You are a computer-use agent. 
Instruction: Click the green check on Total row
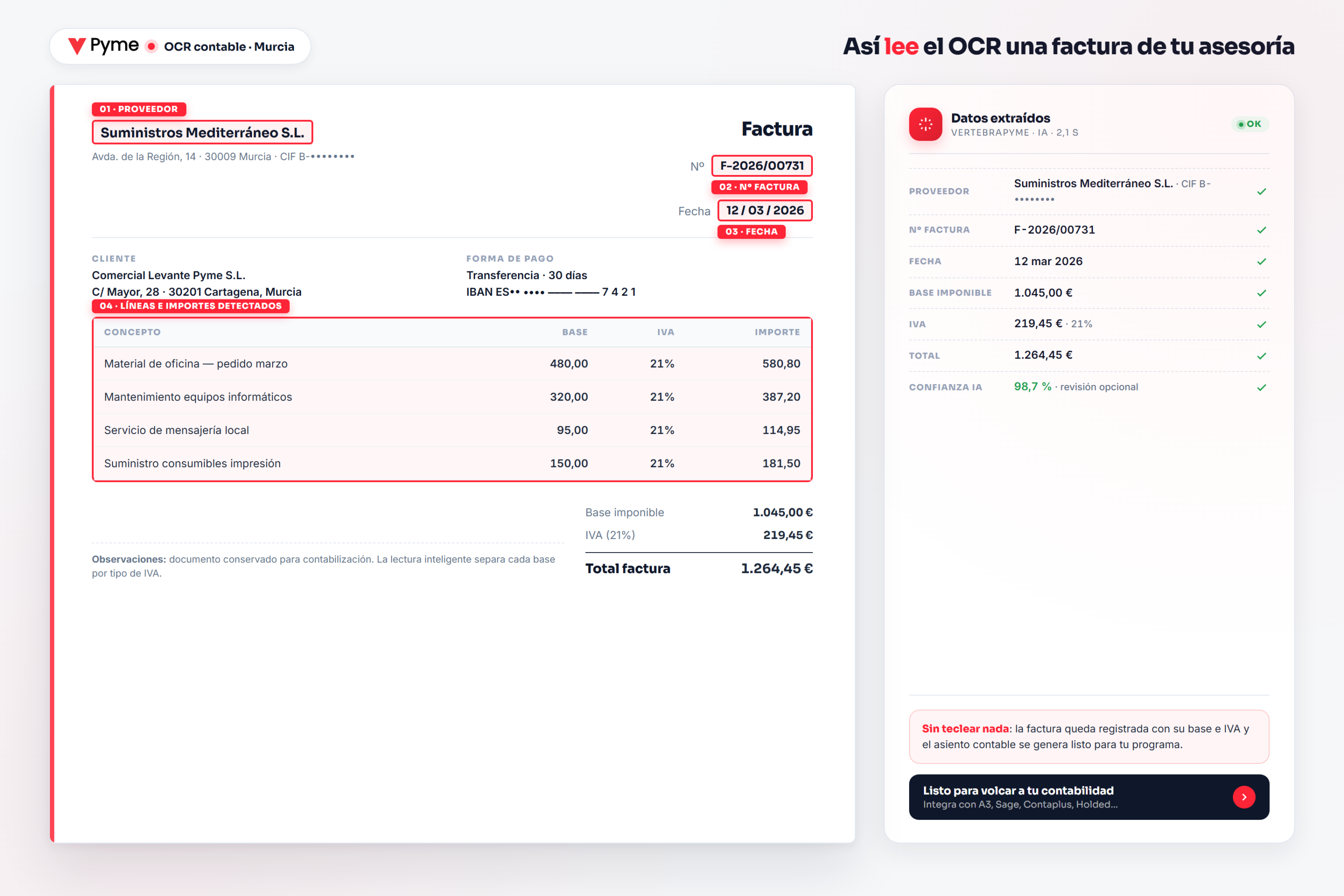pos(1261,356)
